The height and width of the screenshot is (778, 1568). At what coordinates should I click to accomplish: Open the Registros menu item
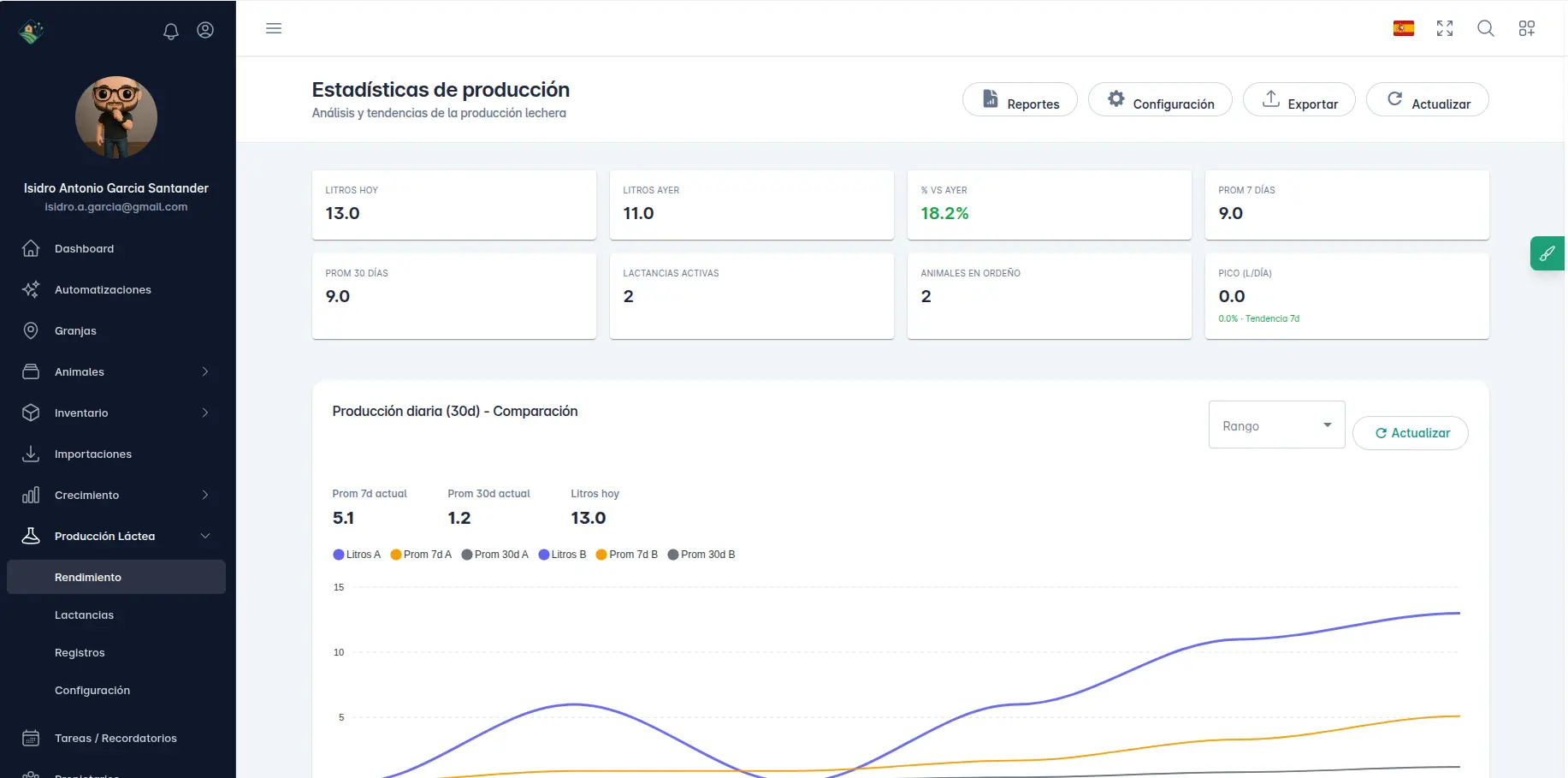coord(80,652)
